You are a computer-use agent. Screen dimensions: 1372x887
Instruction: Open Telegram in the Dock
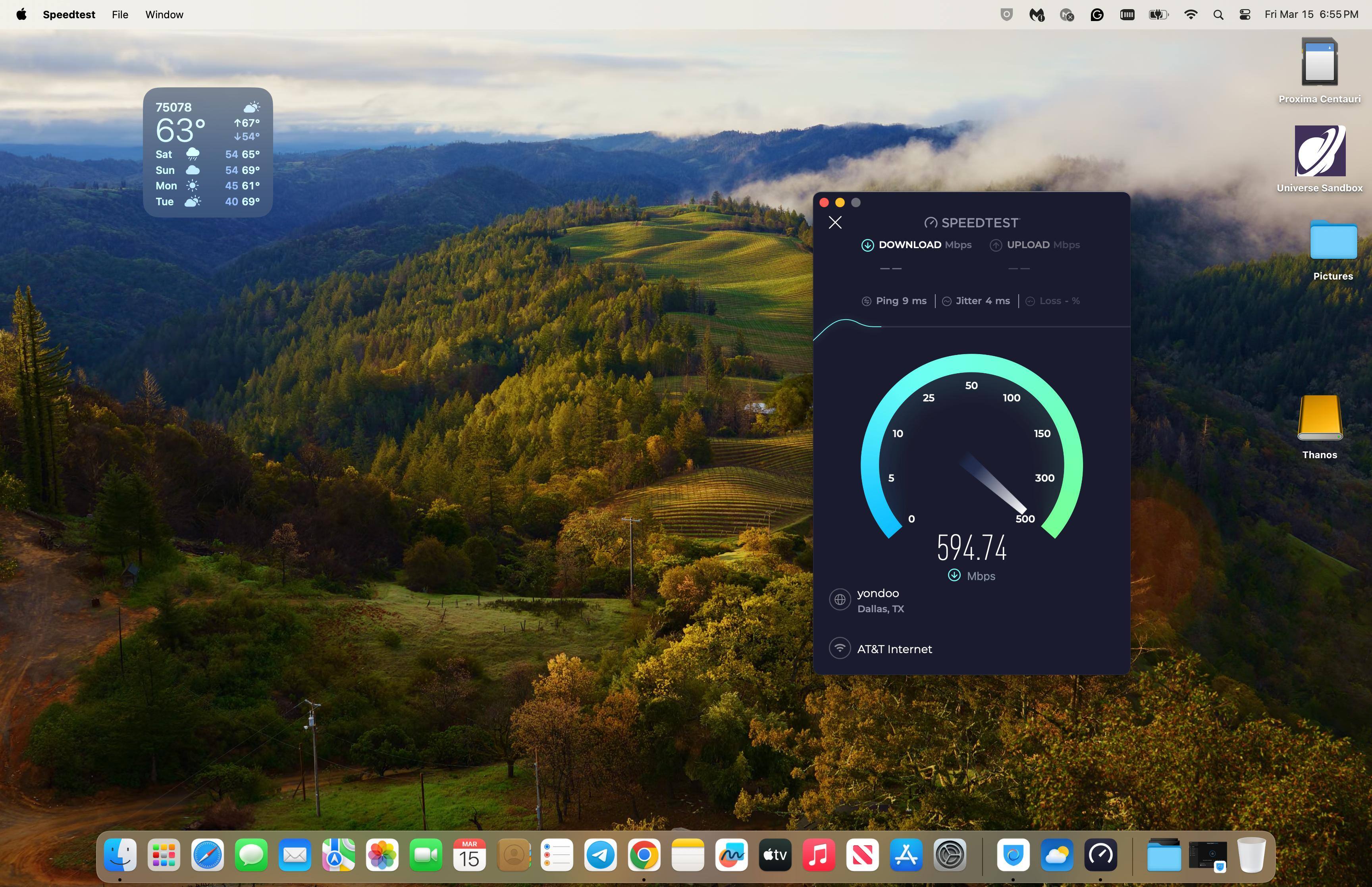600,855
